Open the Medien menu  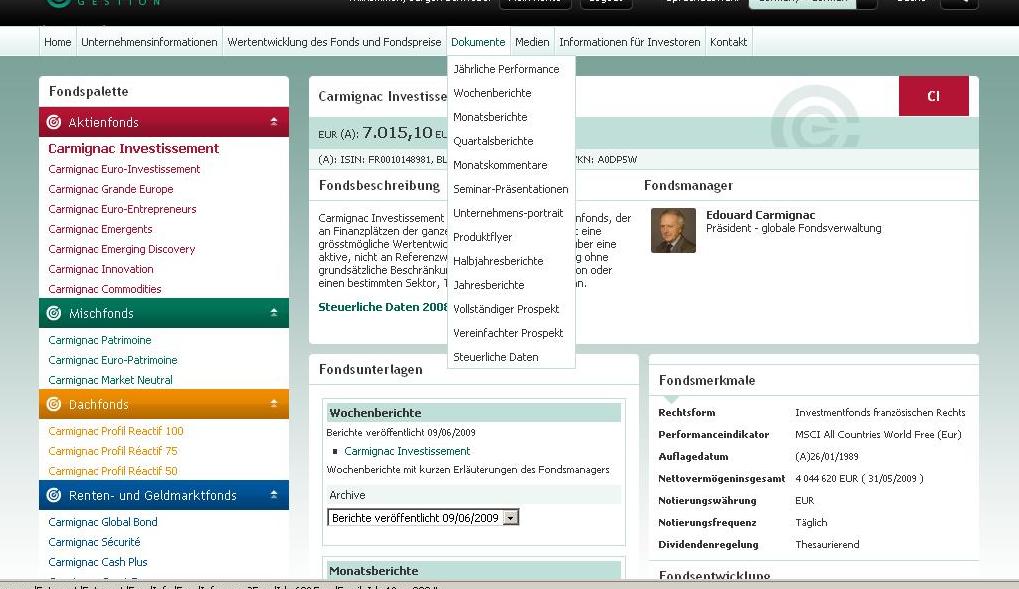[532, 42]
